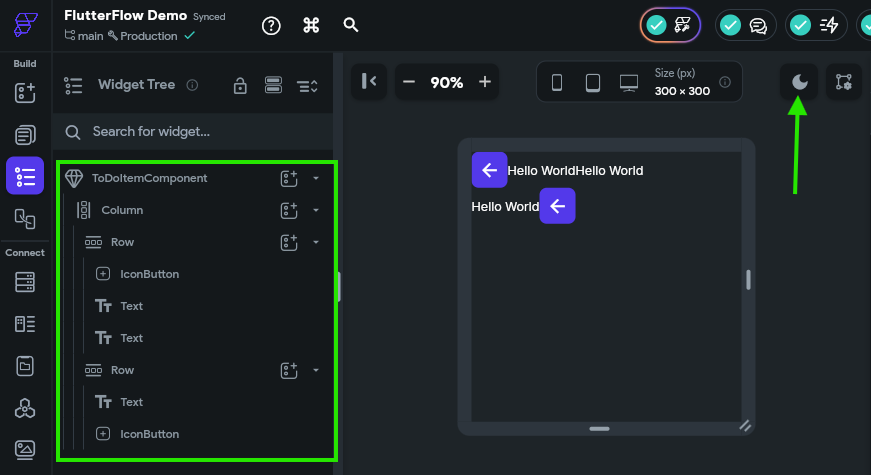This screenshot has width=871, height=475.
Task: Collapse the second Row arrow
Action: pyautogui.click(x=316, y=370)
